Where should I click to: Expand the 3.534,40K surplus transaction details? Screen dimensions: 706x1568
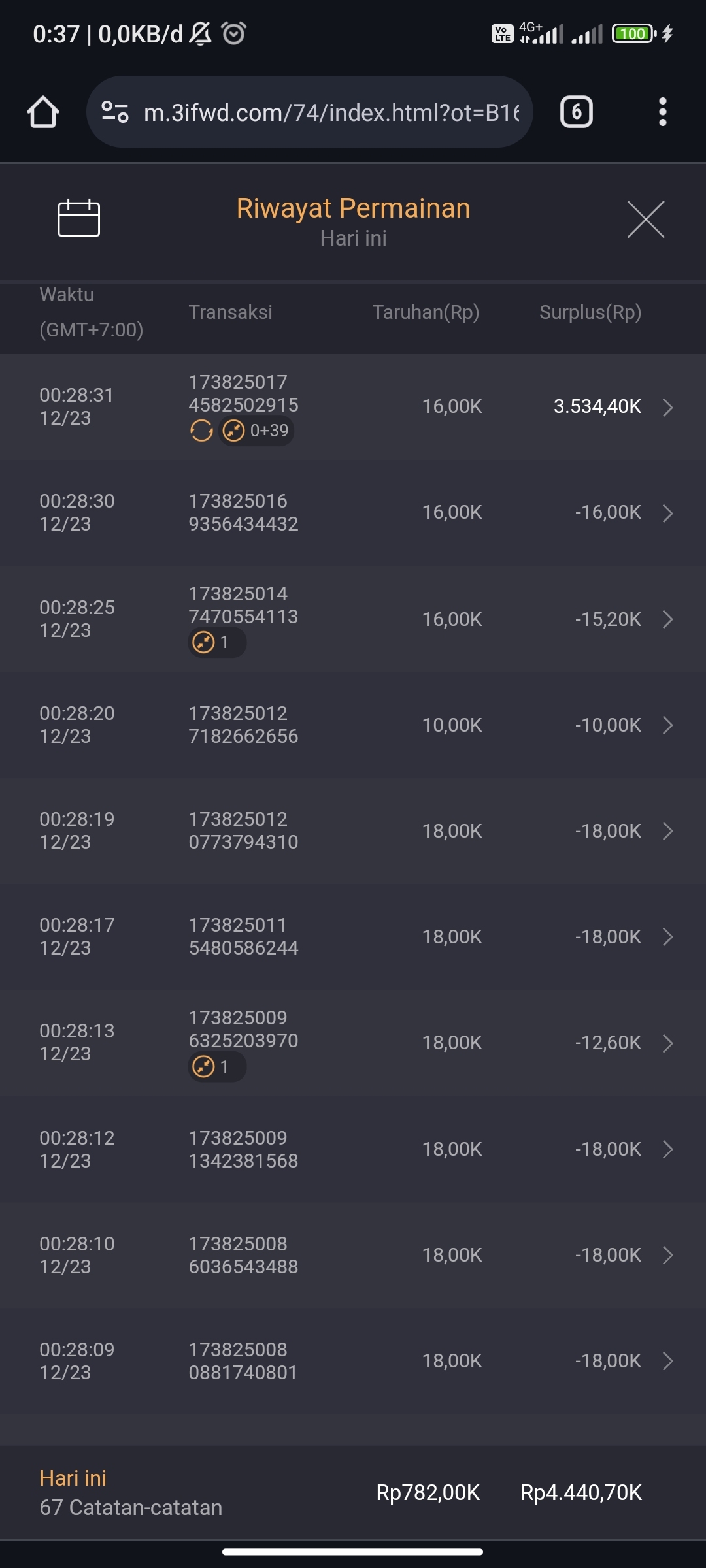pos(667,407)
